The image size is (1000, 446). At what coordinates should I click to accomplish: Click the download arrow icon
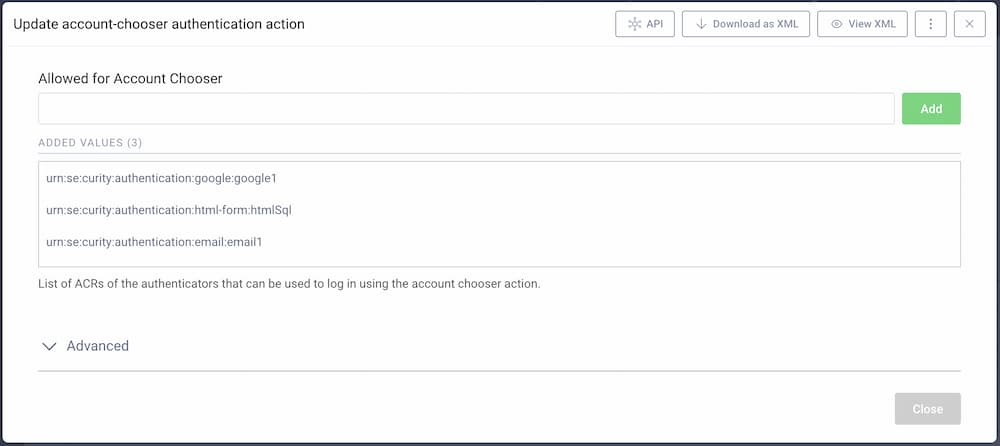pos(701,24)
